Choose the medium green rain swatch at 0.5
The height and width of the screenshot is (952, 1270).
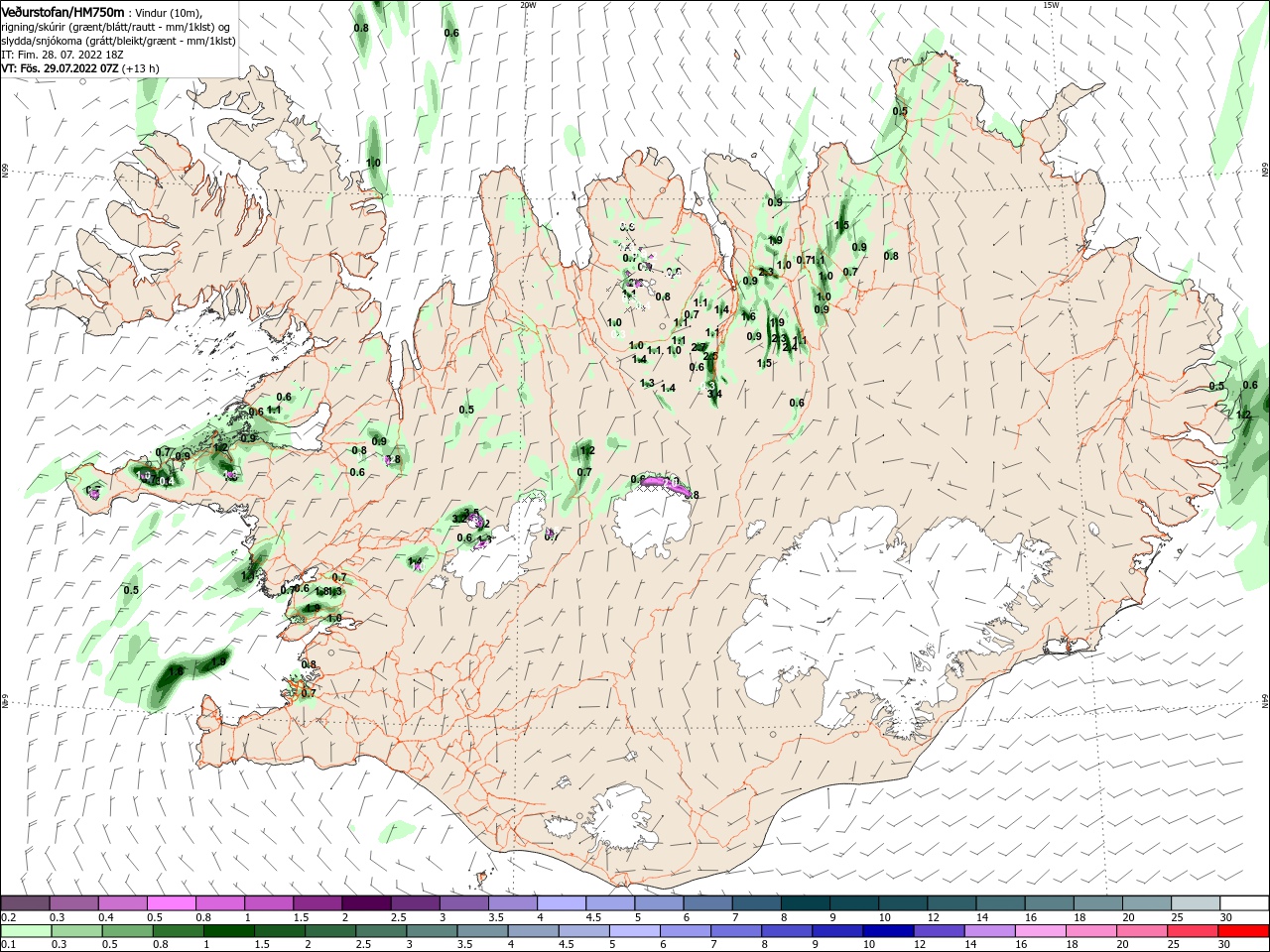[127, 931]
